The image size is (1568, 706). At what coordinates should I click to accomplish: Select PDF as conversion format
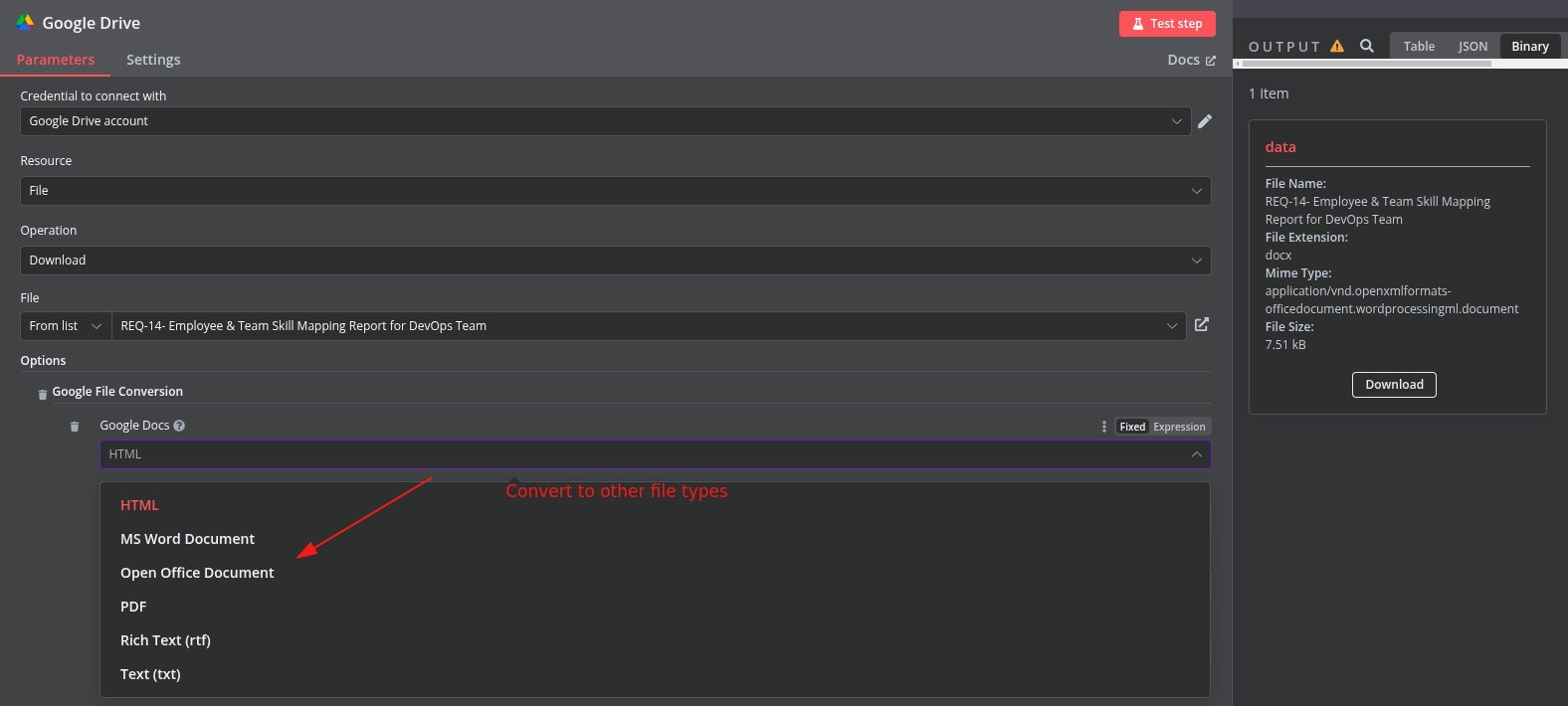click(655, 607)
